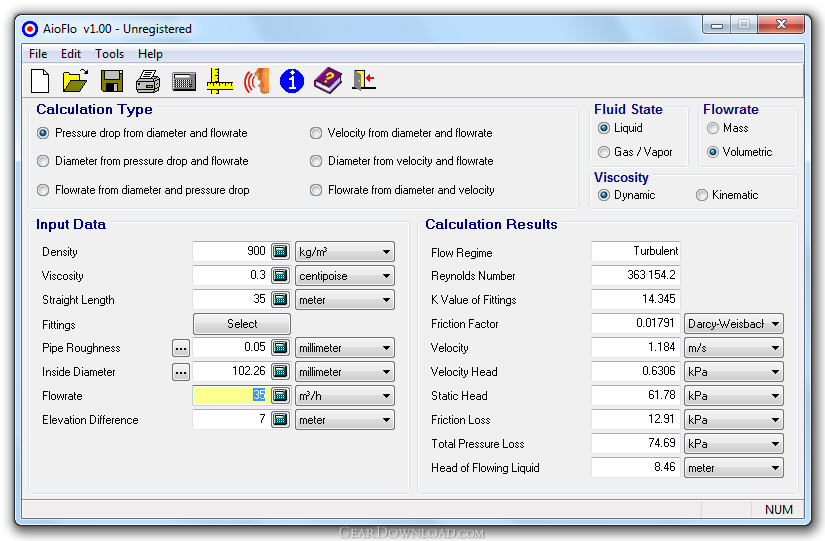Select Mass flowrate option
Viewport: 825px width, 541px height.
coord(728,128)
